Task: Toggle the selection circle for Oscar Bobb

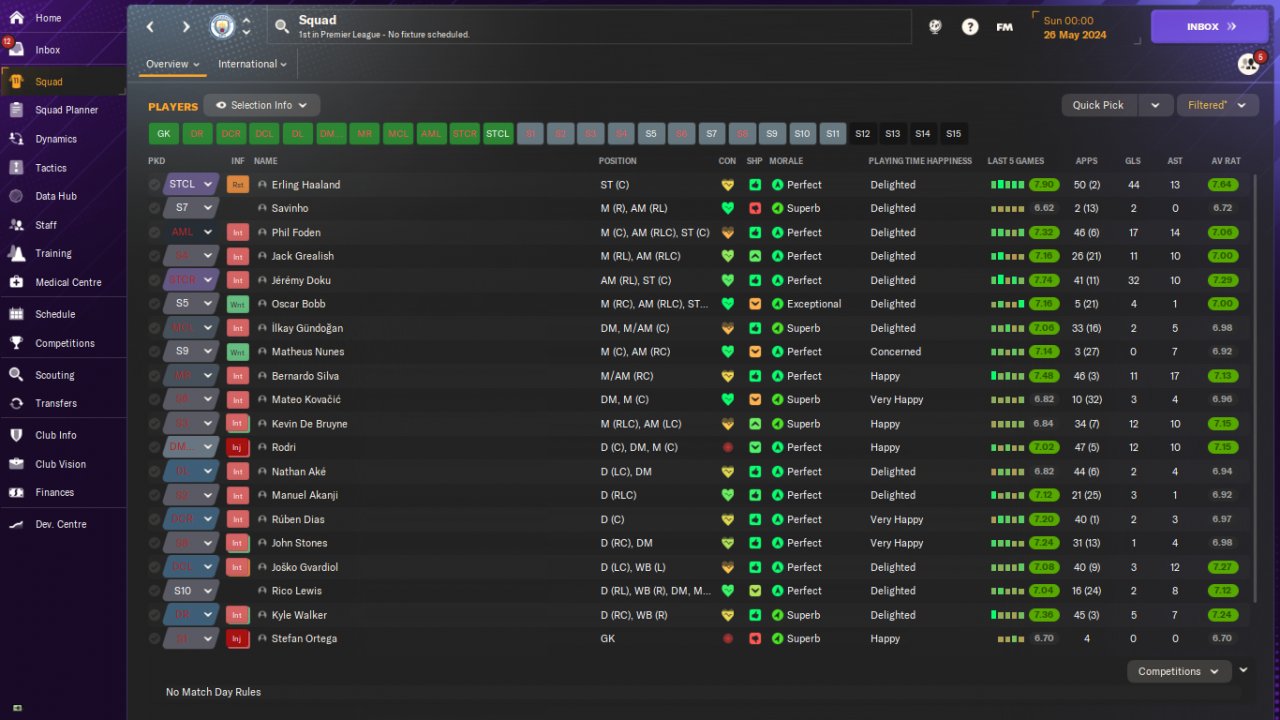Action: [154, 304]
